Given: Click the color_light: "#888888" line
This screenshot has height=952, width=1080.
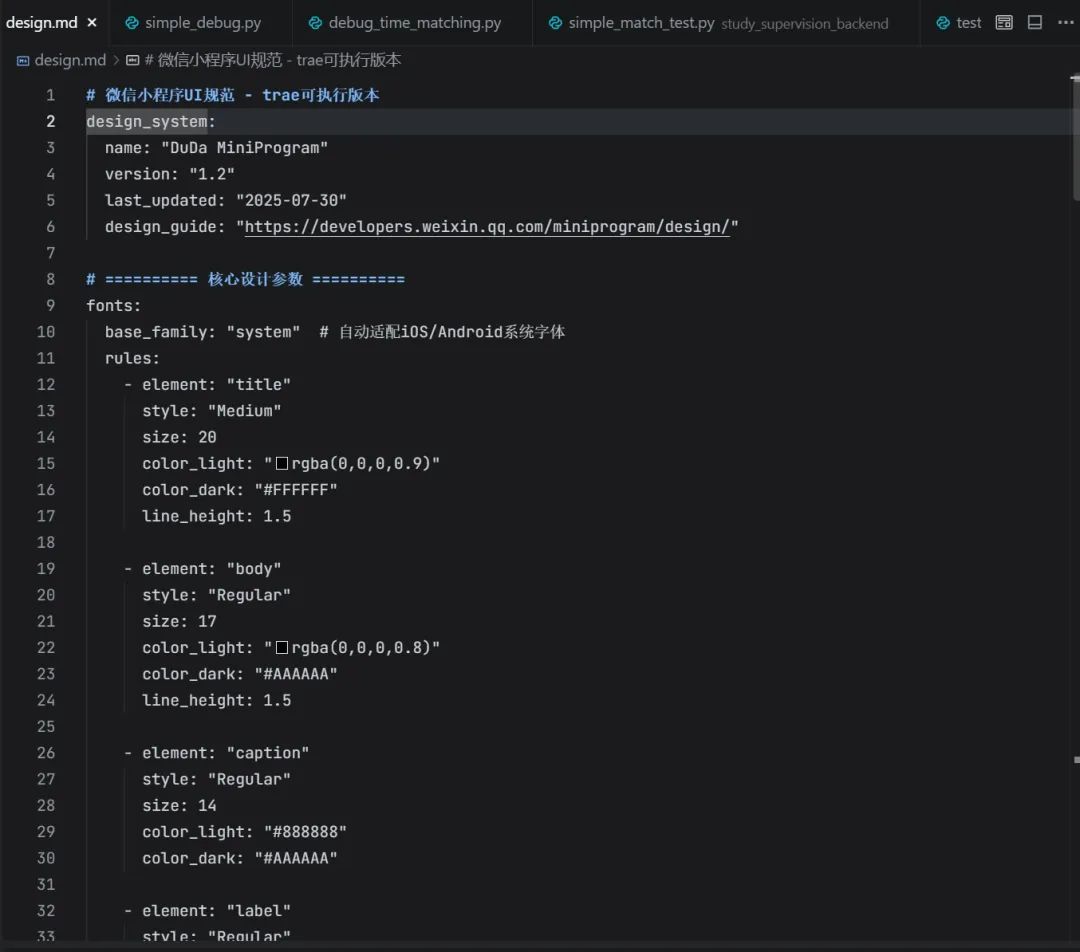Looking at the screenshot, I should (245, 832).
